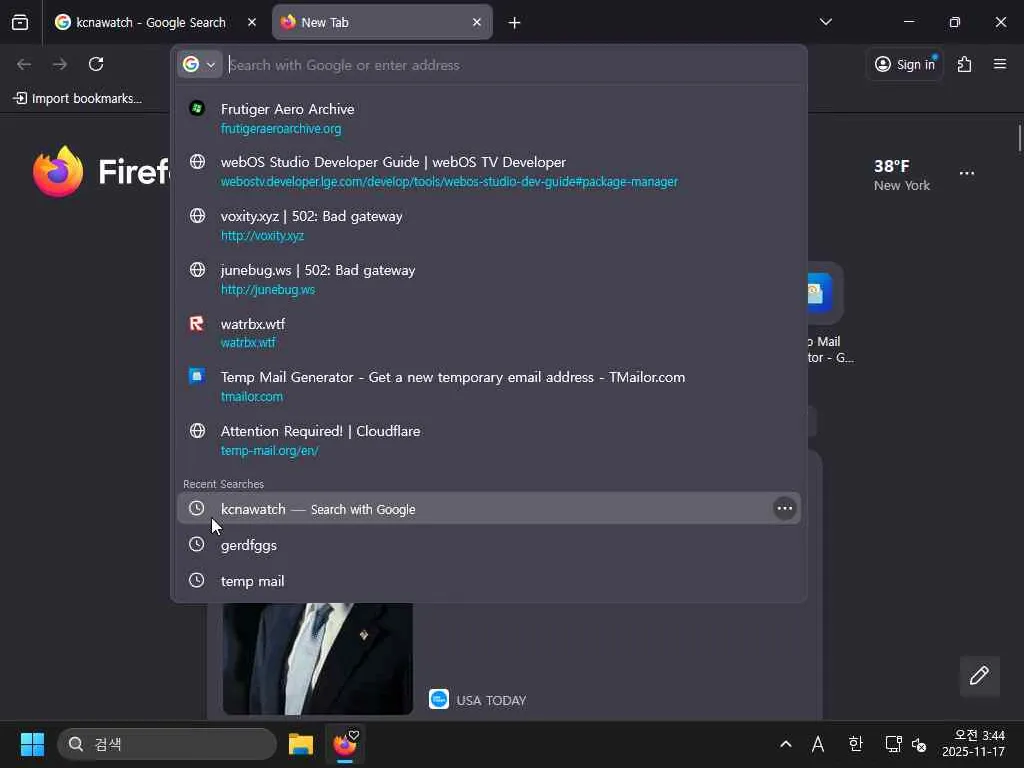Screen dimensions: 1024x768
Task: Click the webOS Studio globe icon
Action: click(x=197, y=161)
